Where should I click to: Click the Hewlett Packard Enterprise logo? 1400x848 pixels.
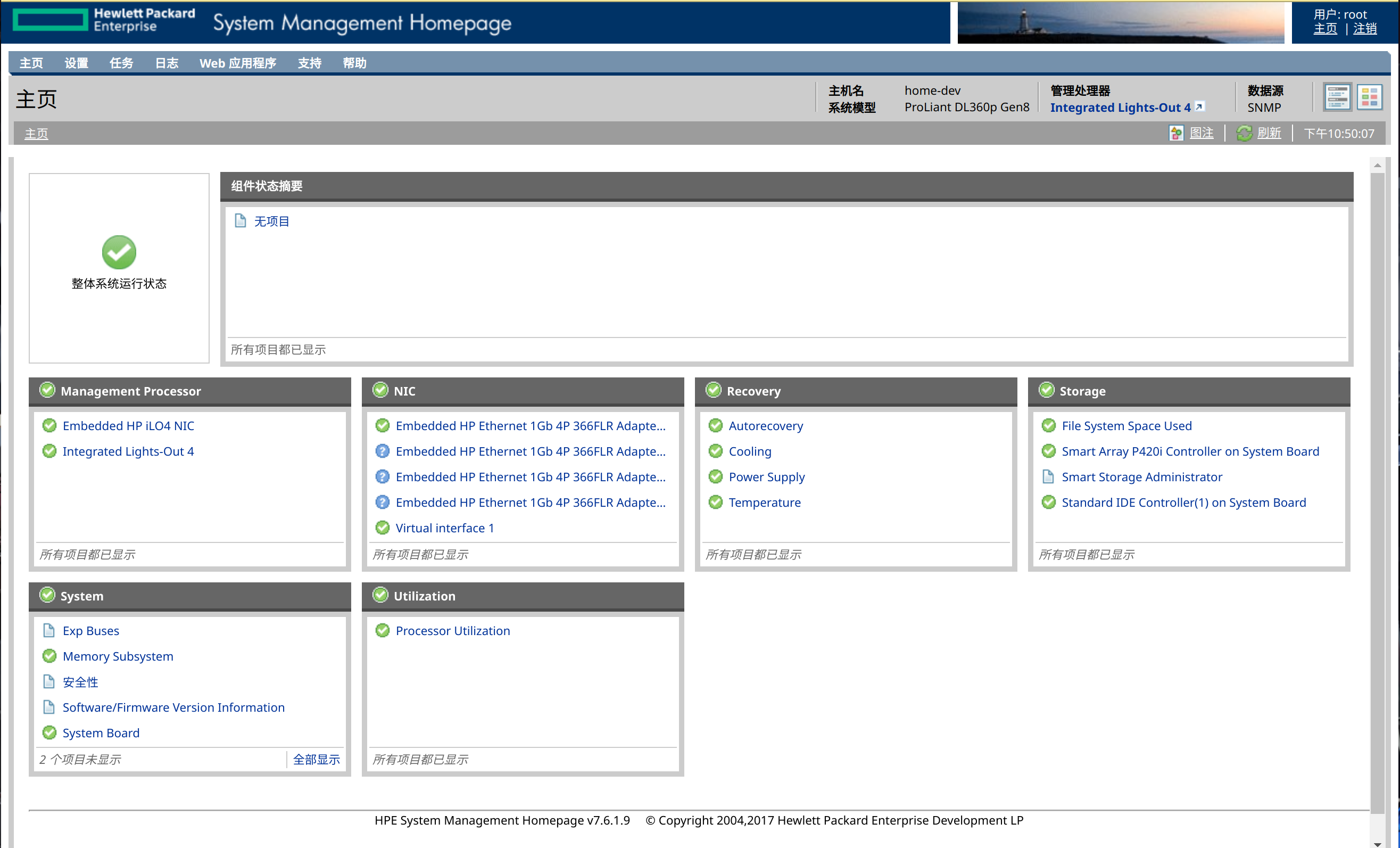104,20
